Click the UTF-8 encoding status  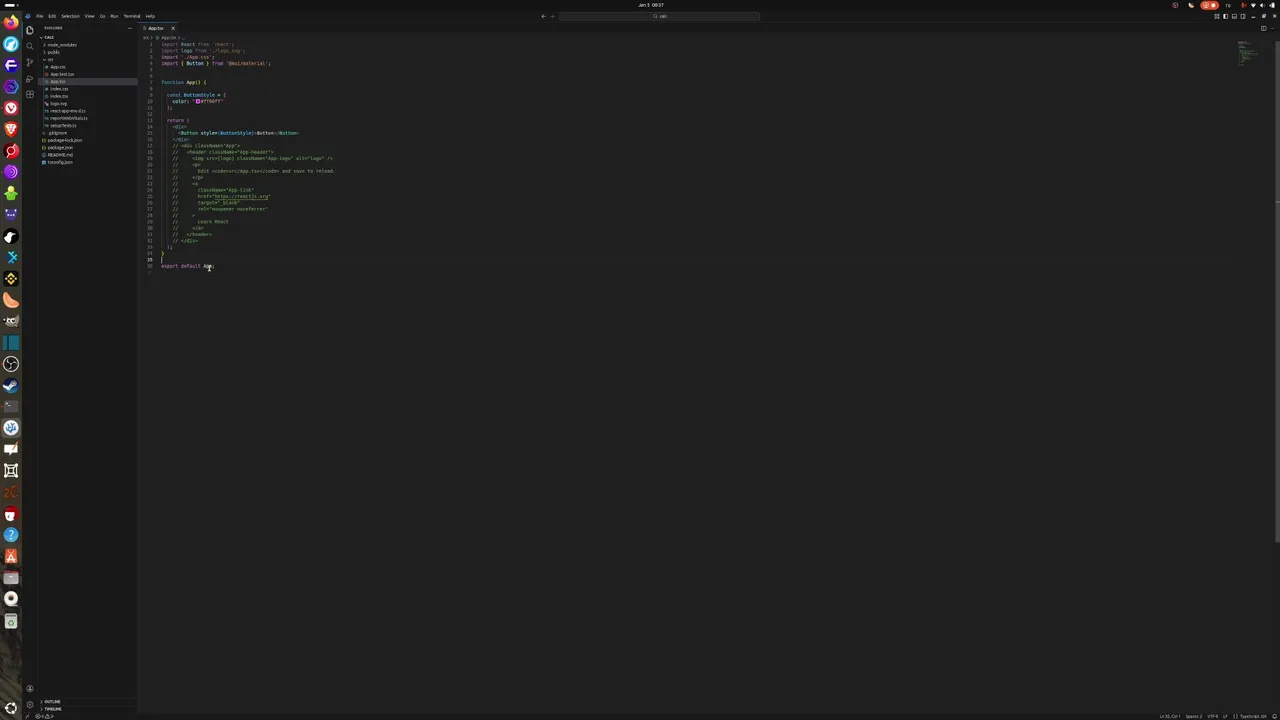(1213, 716)
